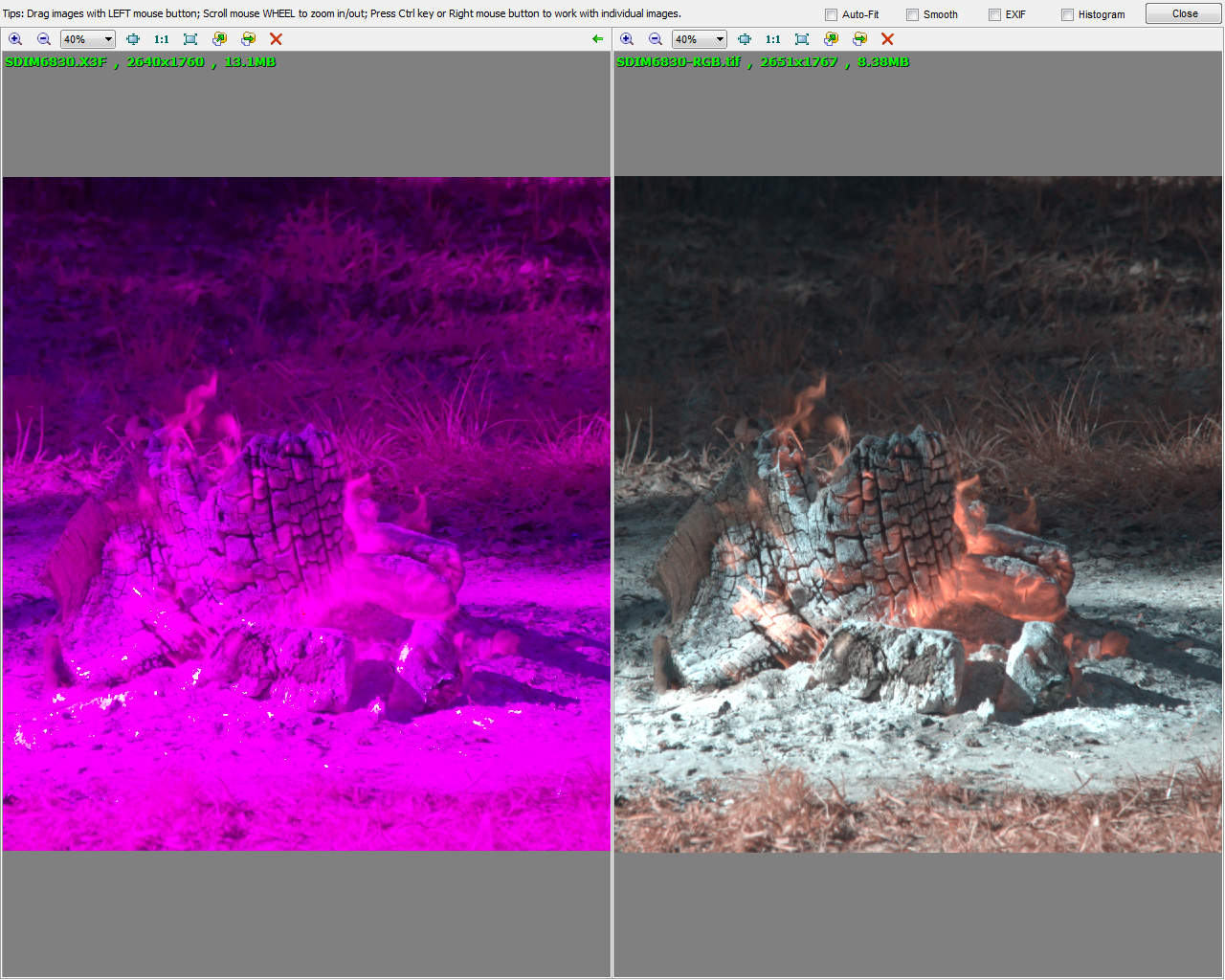Open the right pane 40% zoom dropdown
Viewport: 1225px width, 980px height.
(x=700, y=39)
